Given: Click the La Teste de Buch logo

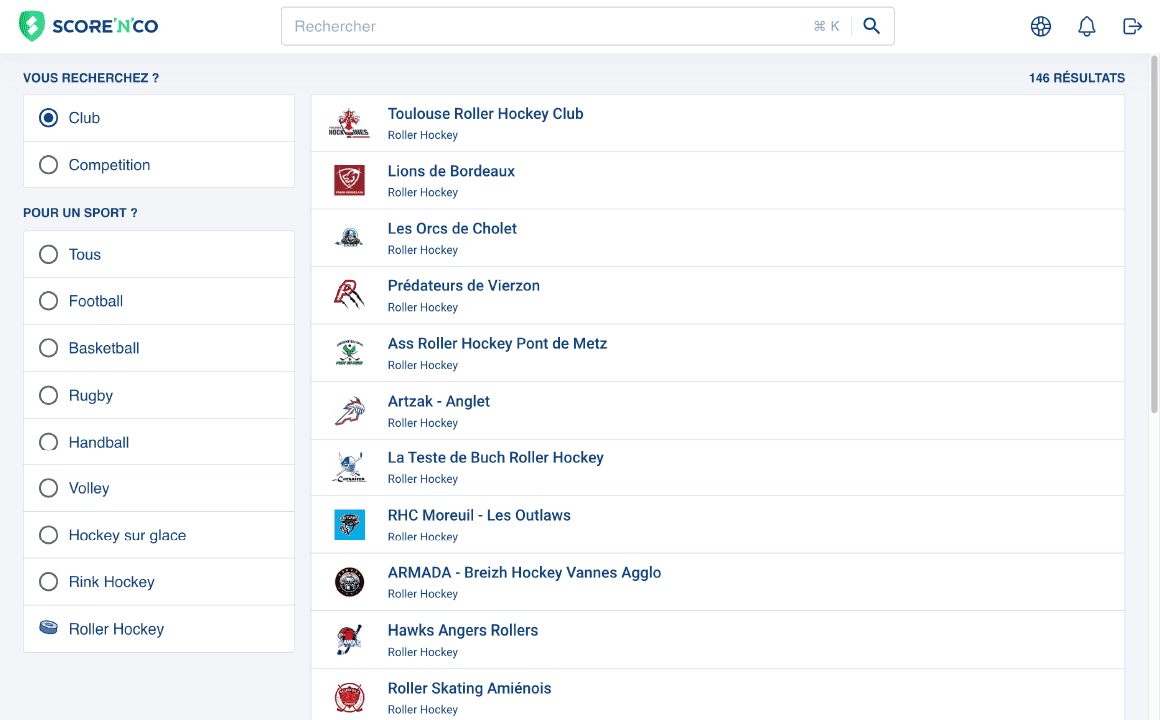Looking at the screenshot, I should point(349,468).
